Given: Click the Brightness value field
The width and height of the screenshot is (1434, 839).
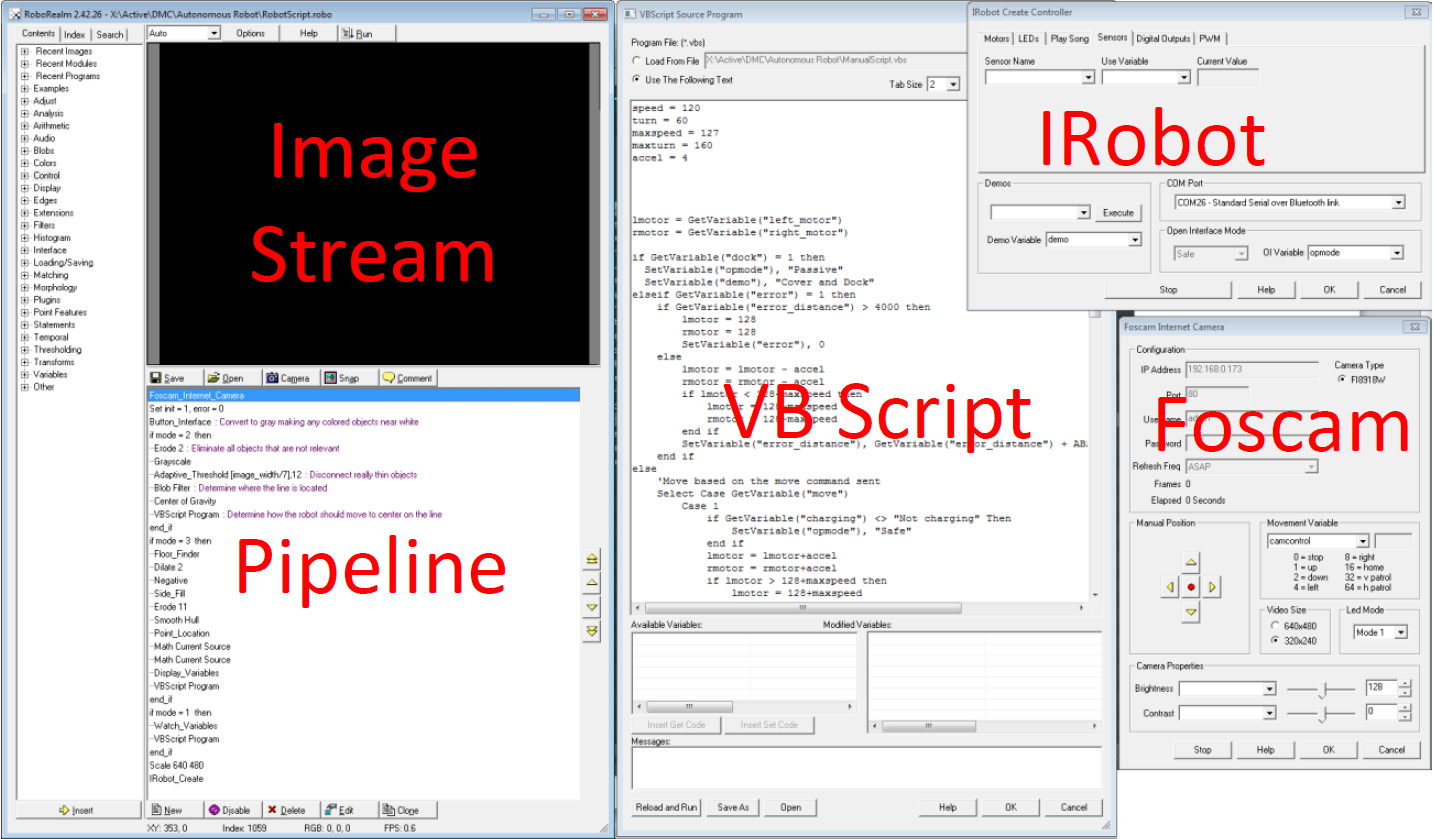Looking at the screenshot, I should 1382,688.
